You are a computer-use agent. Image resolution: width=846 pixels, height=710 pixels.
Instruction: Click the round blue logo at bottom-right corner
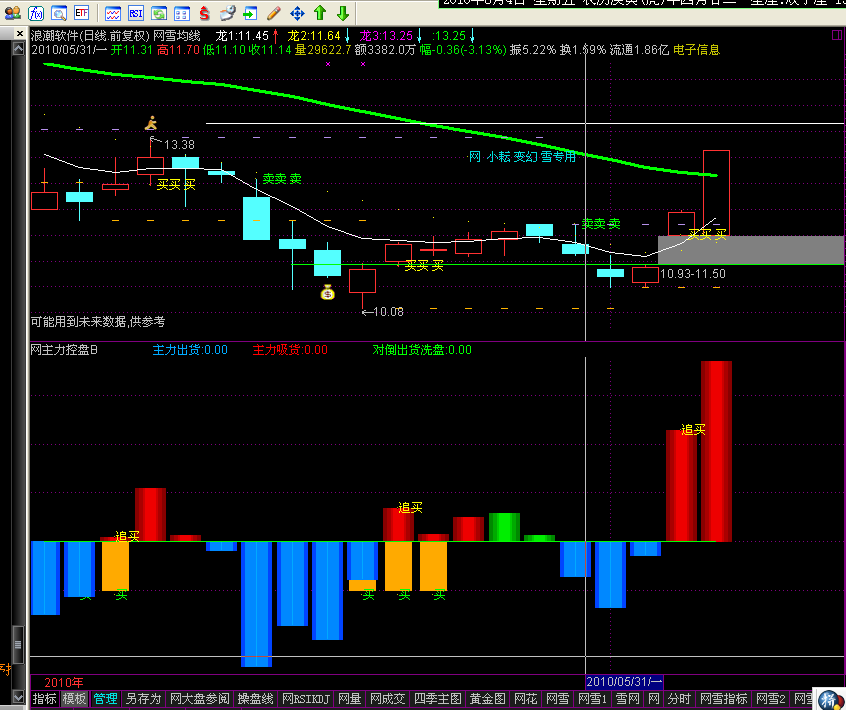[x=831, y=699]
